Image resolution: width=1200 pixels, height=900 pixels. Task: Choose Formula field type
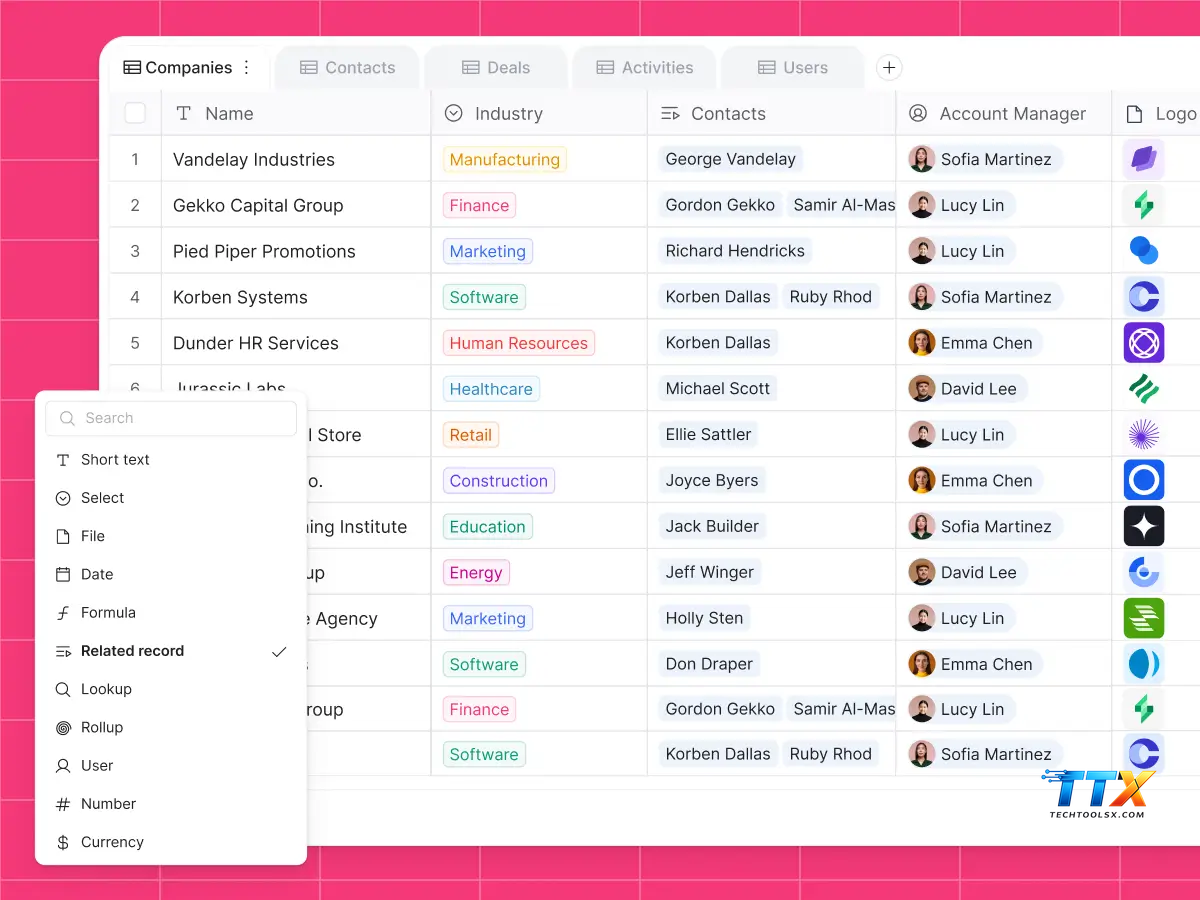171,613
